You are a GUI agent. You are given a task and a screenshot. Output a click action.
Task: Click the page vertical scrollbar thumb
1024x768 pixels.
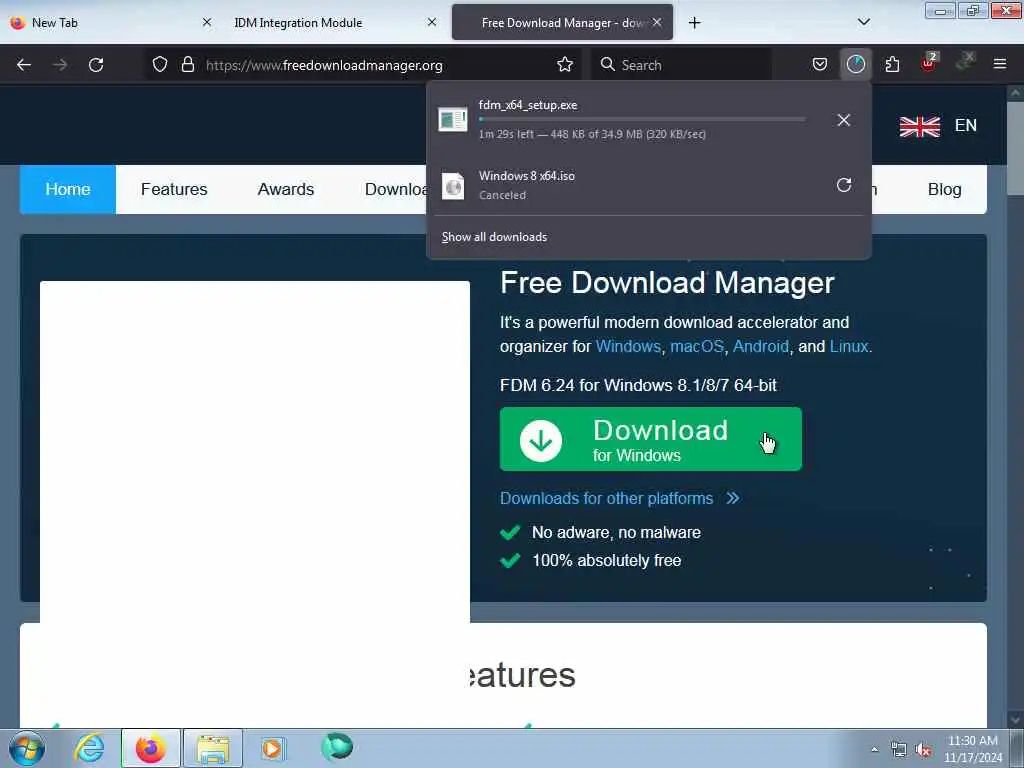pyautogui.click(x=1016, y=147)
